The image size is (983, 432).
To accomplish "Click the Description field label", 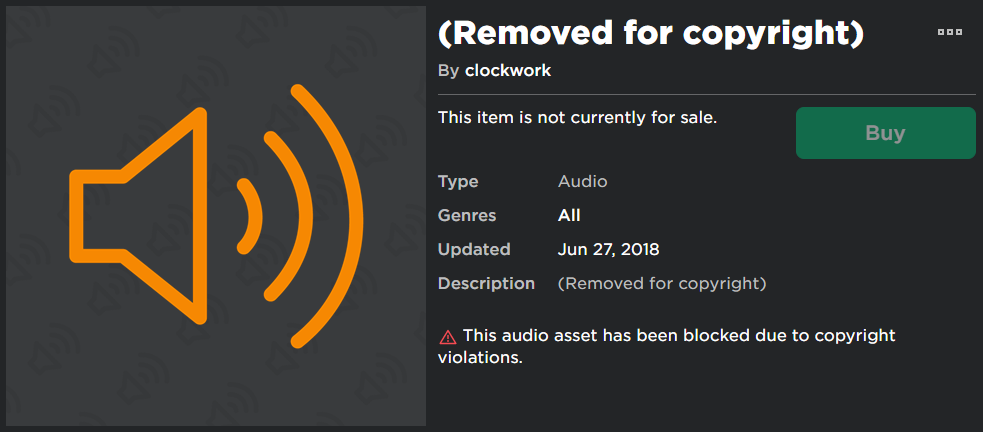I will 486,283.
